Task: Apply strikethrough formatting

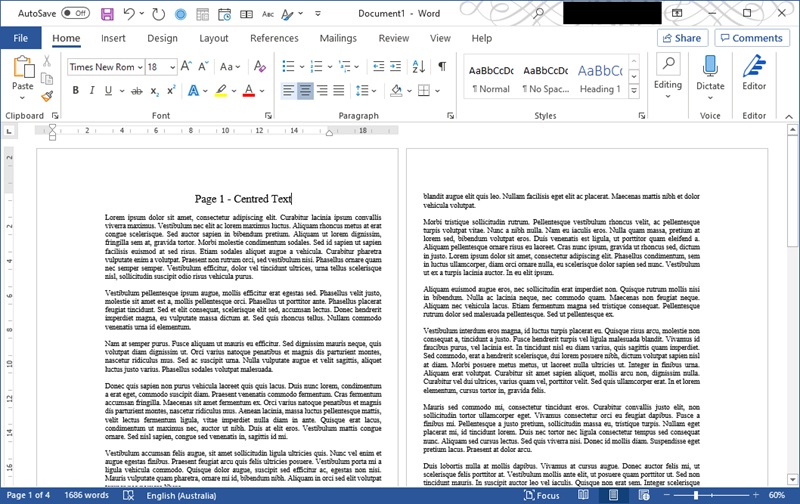Action: (x=137, y=91)
